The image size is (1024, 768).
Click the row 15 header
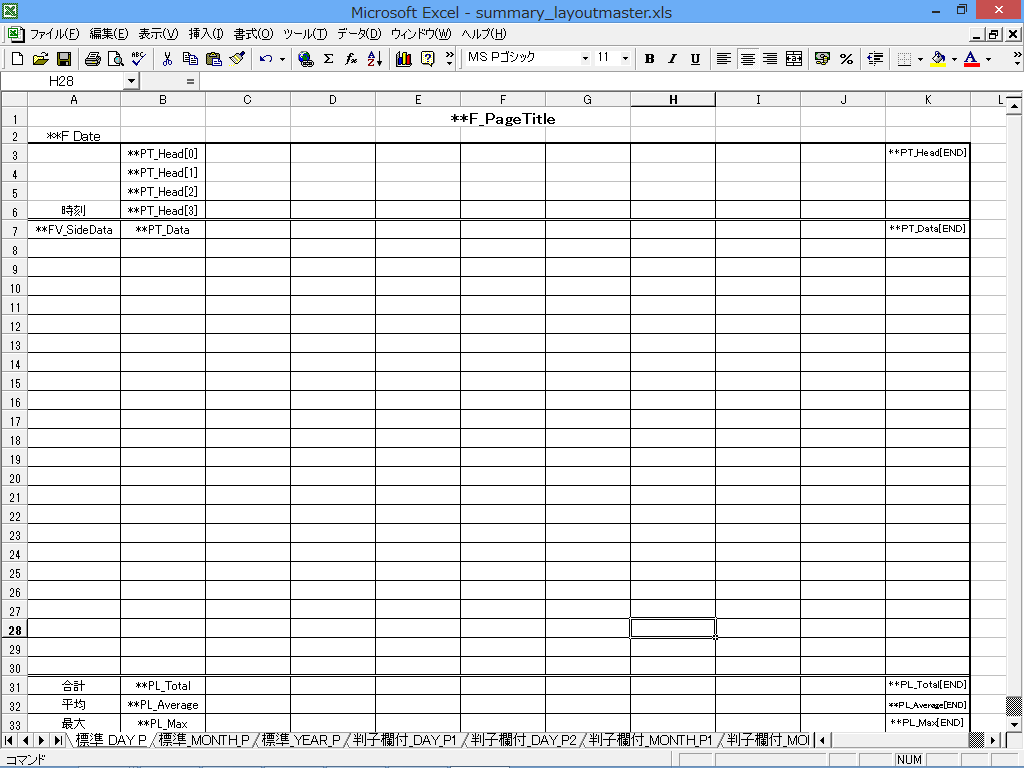(x=14, y=383)
